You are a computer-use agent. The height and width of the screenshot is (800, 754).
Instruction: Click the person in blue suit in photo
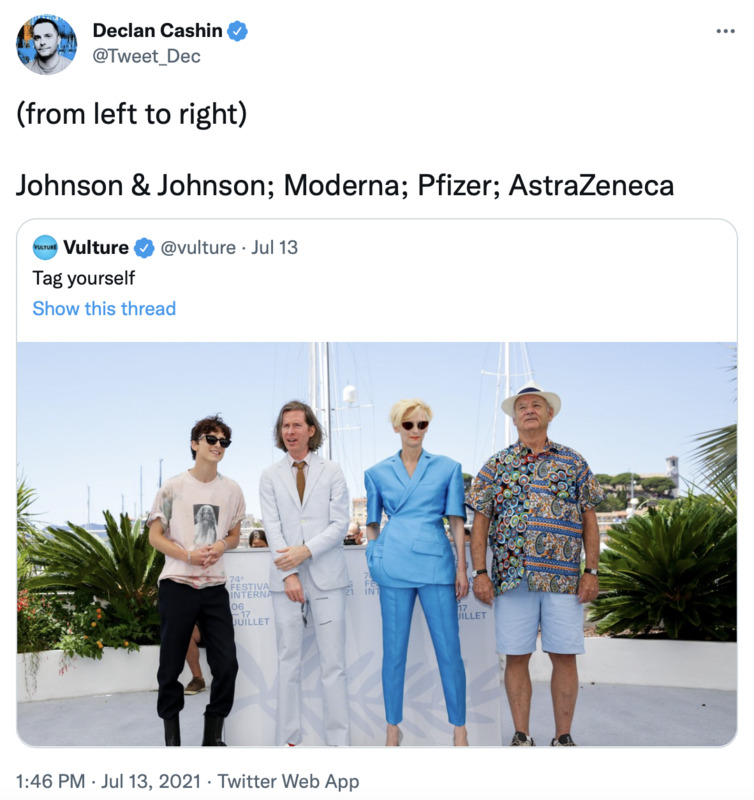click(x=414, y=560)
